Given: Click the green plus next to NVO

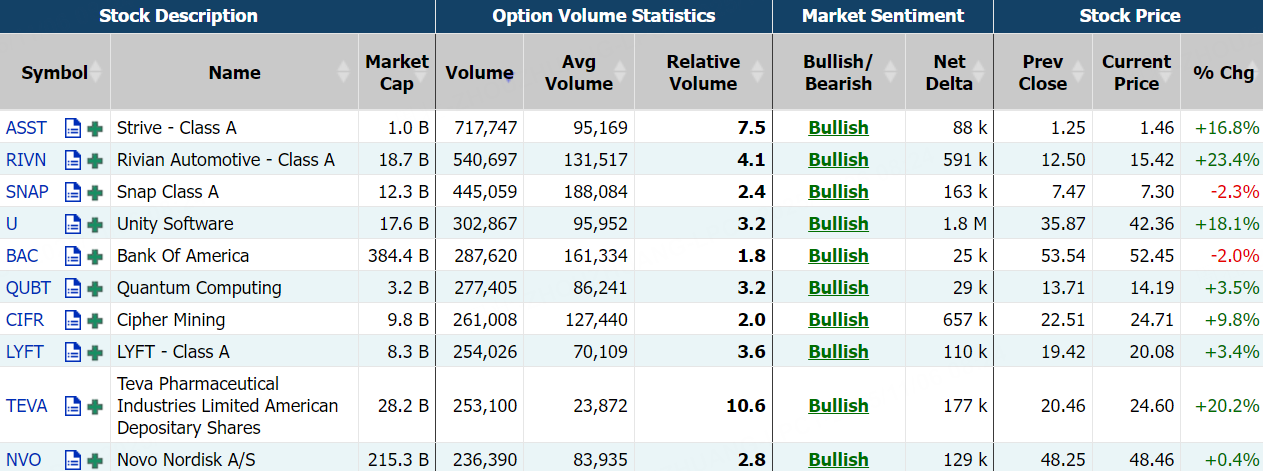Looking at the screenshot, I should [x=95, y=460].
